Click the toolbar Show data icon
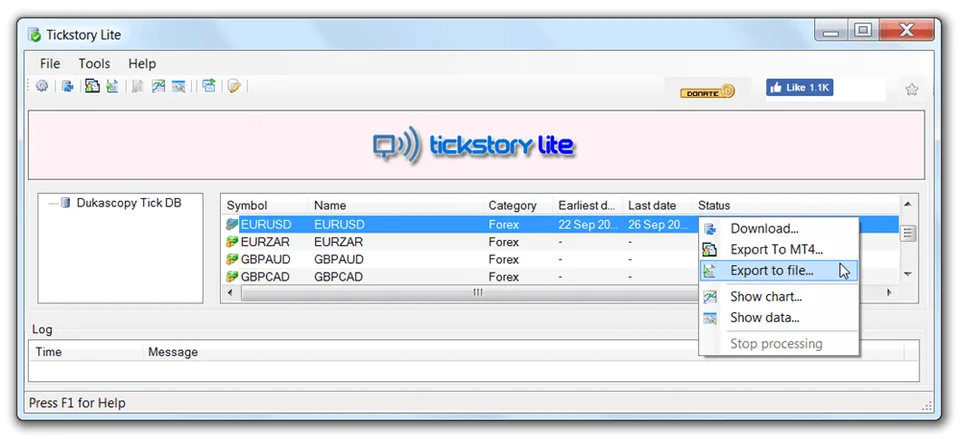Image resolution: width=960 pixels, height=439 pixels. pos(178,86)
